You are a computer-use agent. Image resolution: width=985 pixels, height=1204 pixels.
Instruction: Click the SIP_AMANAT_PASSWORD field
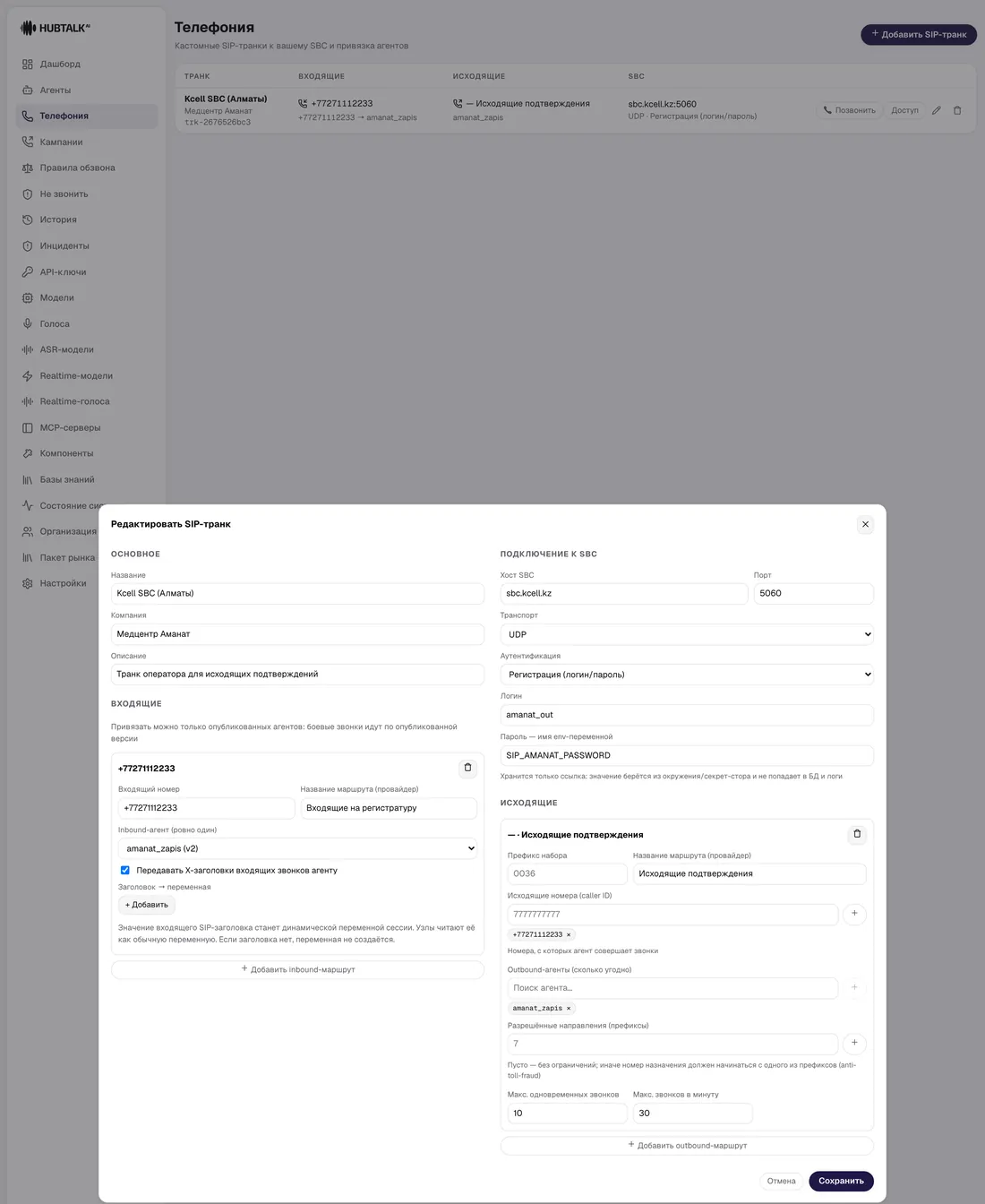(x=687, y=756)
